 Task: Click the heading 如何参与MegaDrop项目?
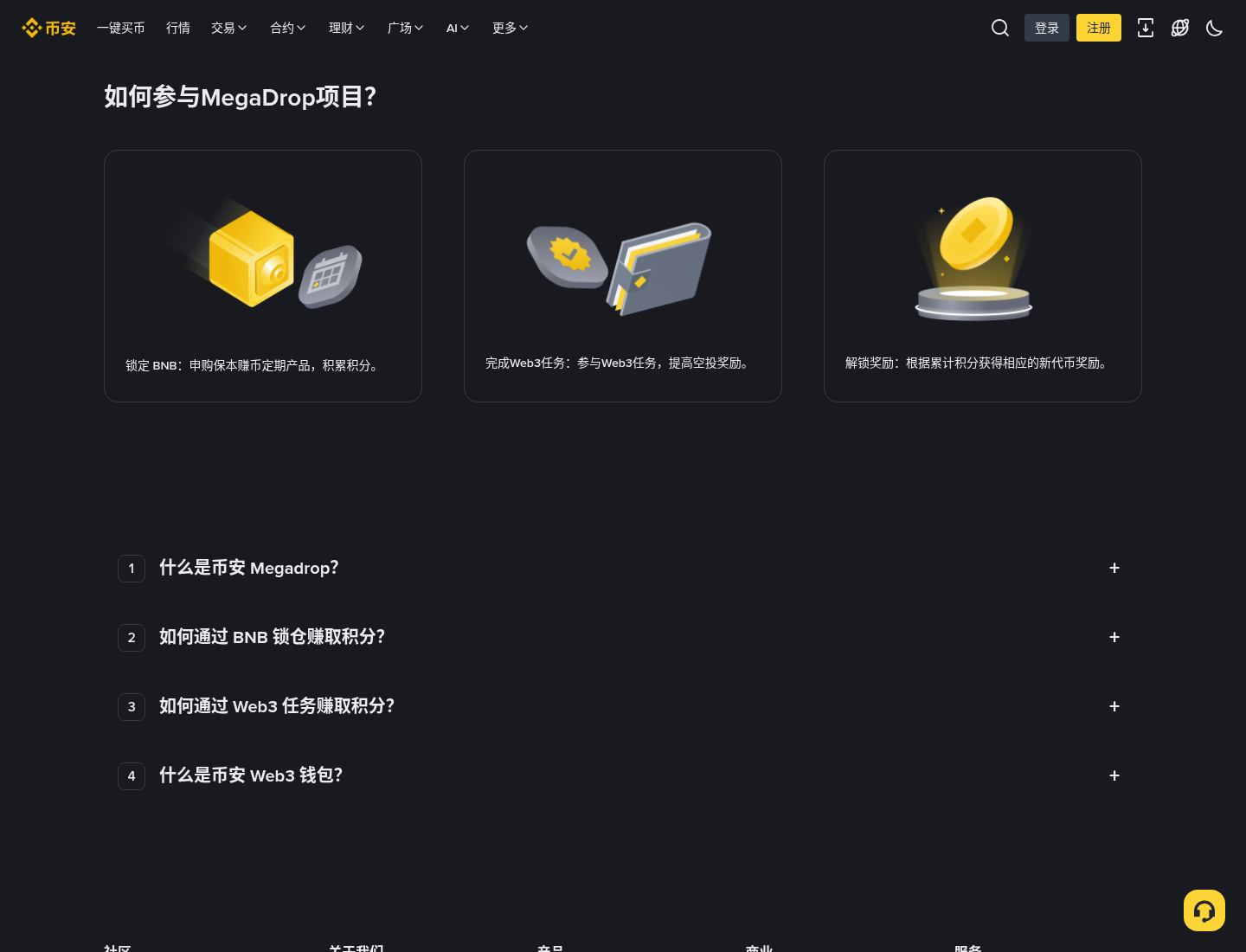pos(241,97)
